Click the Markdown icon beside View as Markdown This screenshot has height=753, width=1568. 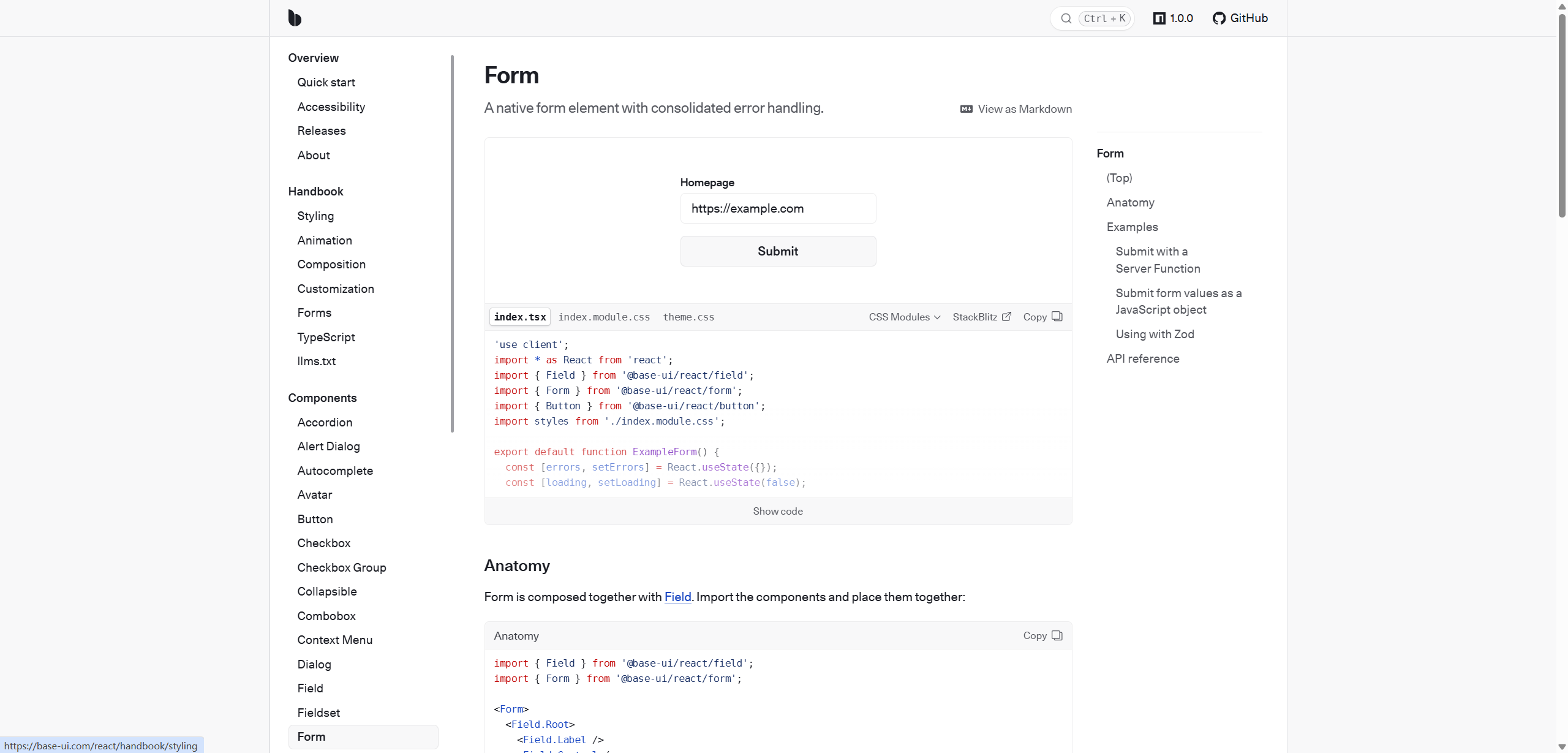pyautogui.click(x=967, y=109)
